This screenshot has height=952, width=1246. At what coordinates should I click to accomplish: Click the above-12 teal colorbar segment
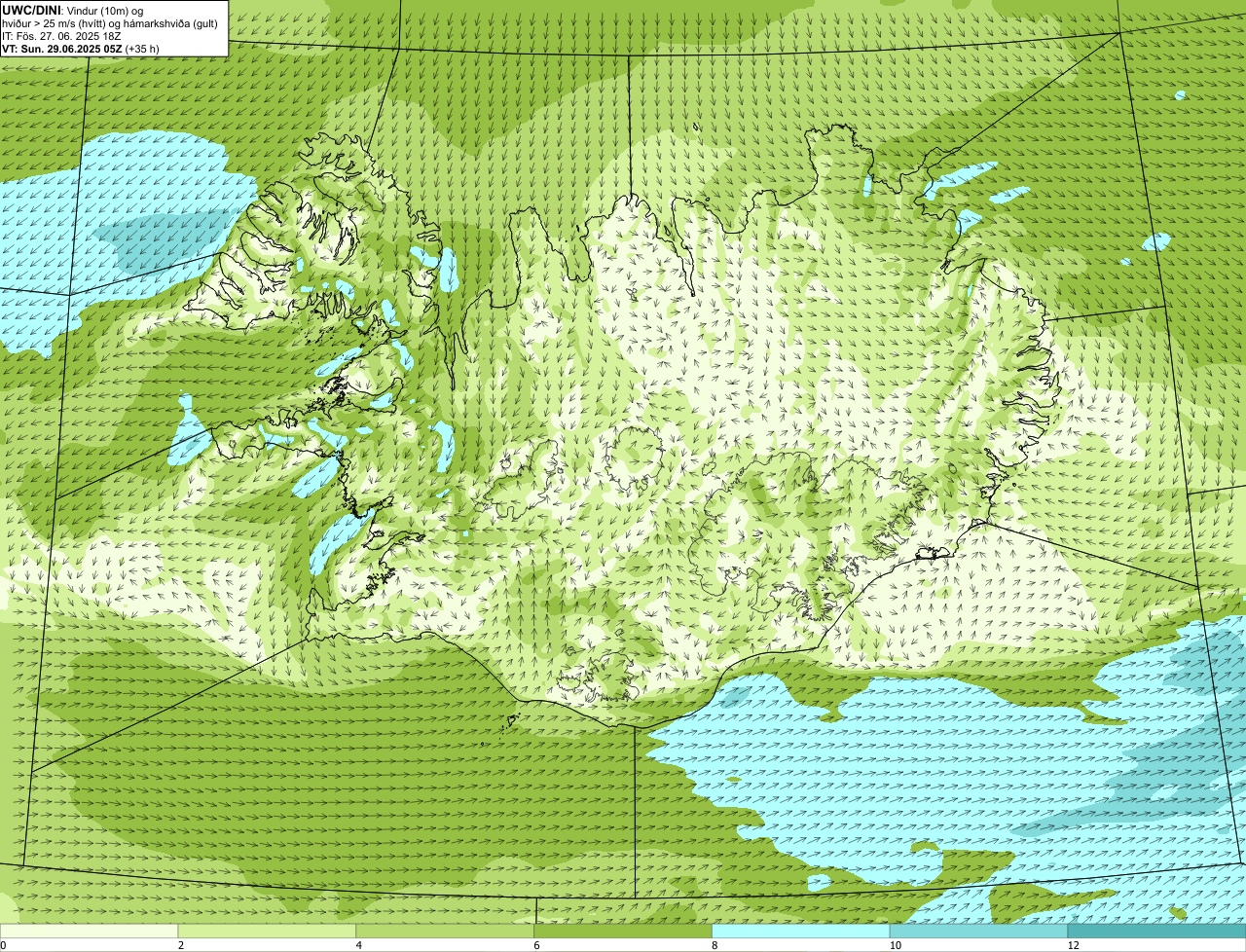[x=1156, y=932]
